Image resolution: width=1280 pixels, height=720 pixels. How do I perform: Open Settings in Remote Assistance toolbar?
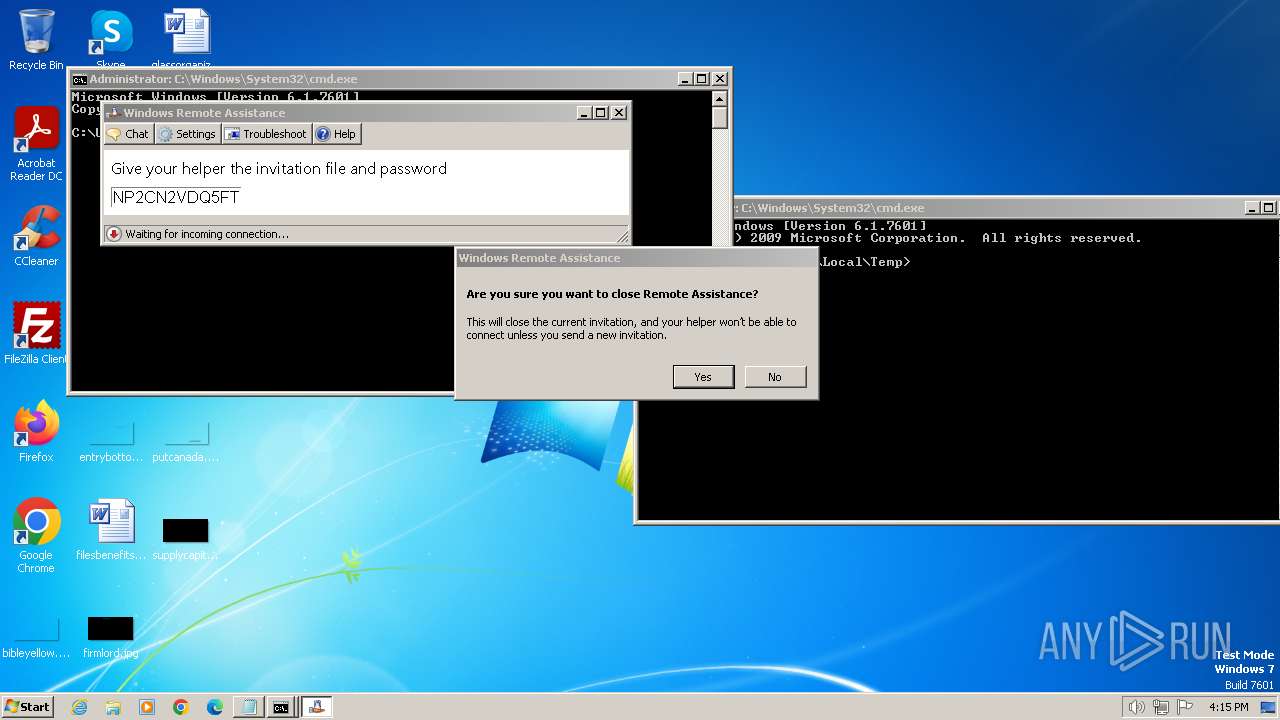pyautogui.click(x=187, y=134)
